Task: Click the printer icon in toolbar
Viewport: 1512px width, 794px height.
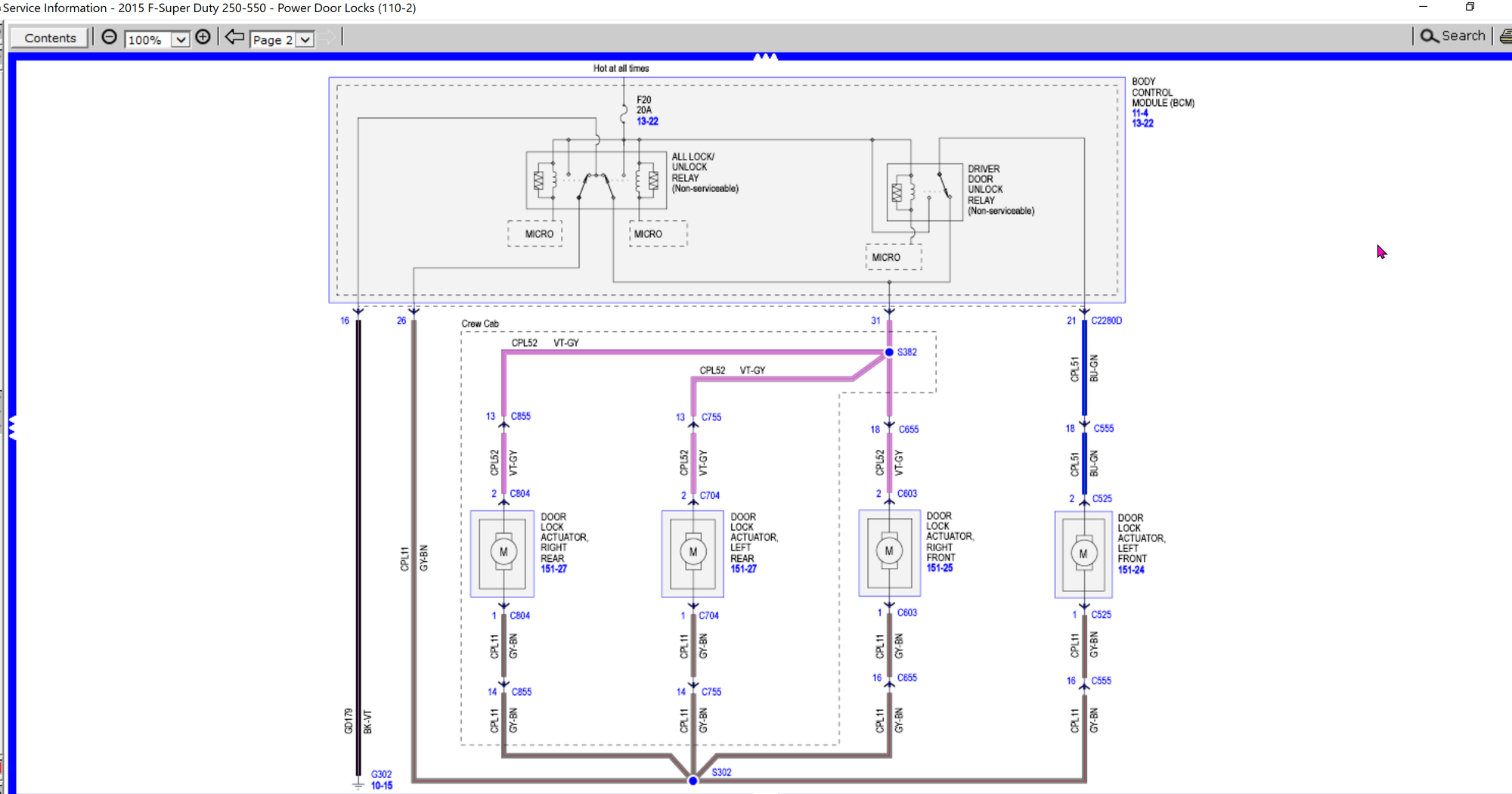Action: click(x=1505, y=36)
